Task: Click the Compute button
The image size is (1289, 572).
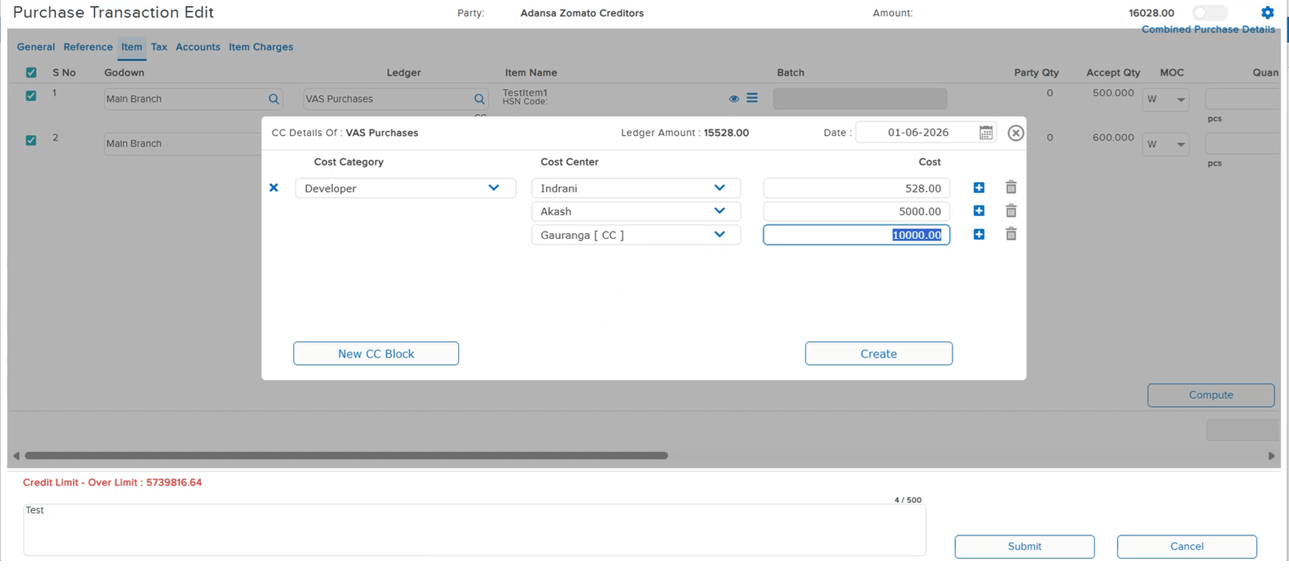Action: 1211,395
